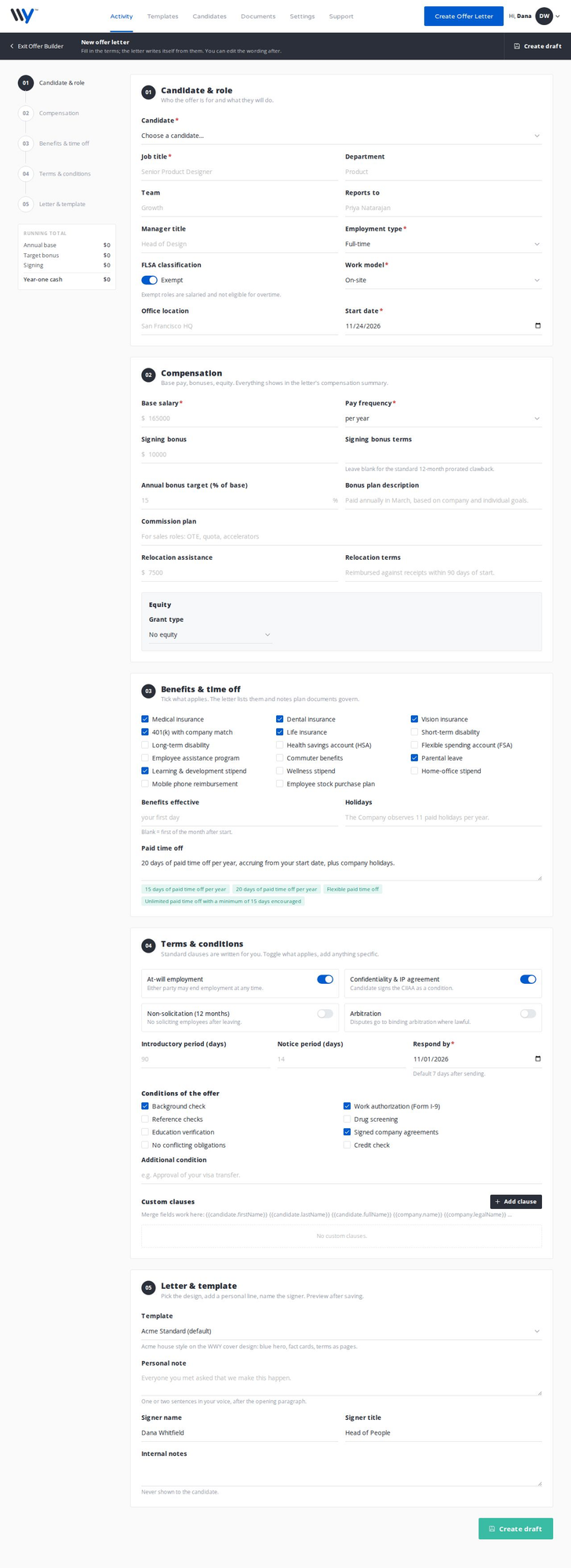Viewport: 571px width, 1568px height.
Task: Open the Template Acme Standard dropdown
Action: pos(341,1330)
